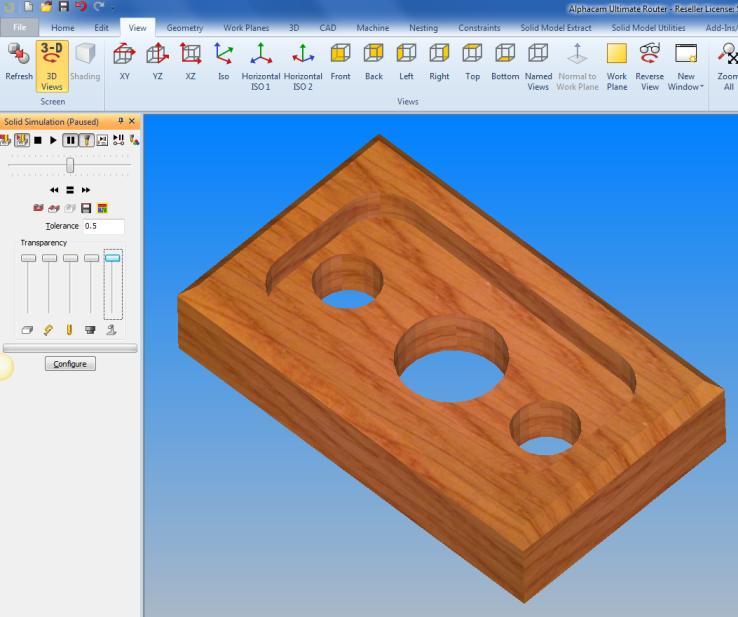Screen dimensions: 738x617
Task: Switch to the Edit ribbon tab
Action: pos(101,28)
